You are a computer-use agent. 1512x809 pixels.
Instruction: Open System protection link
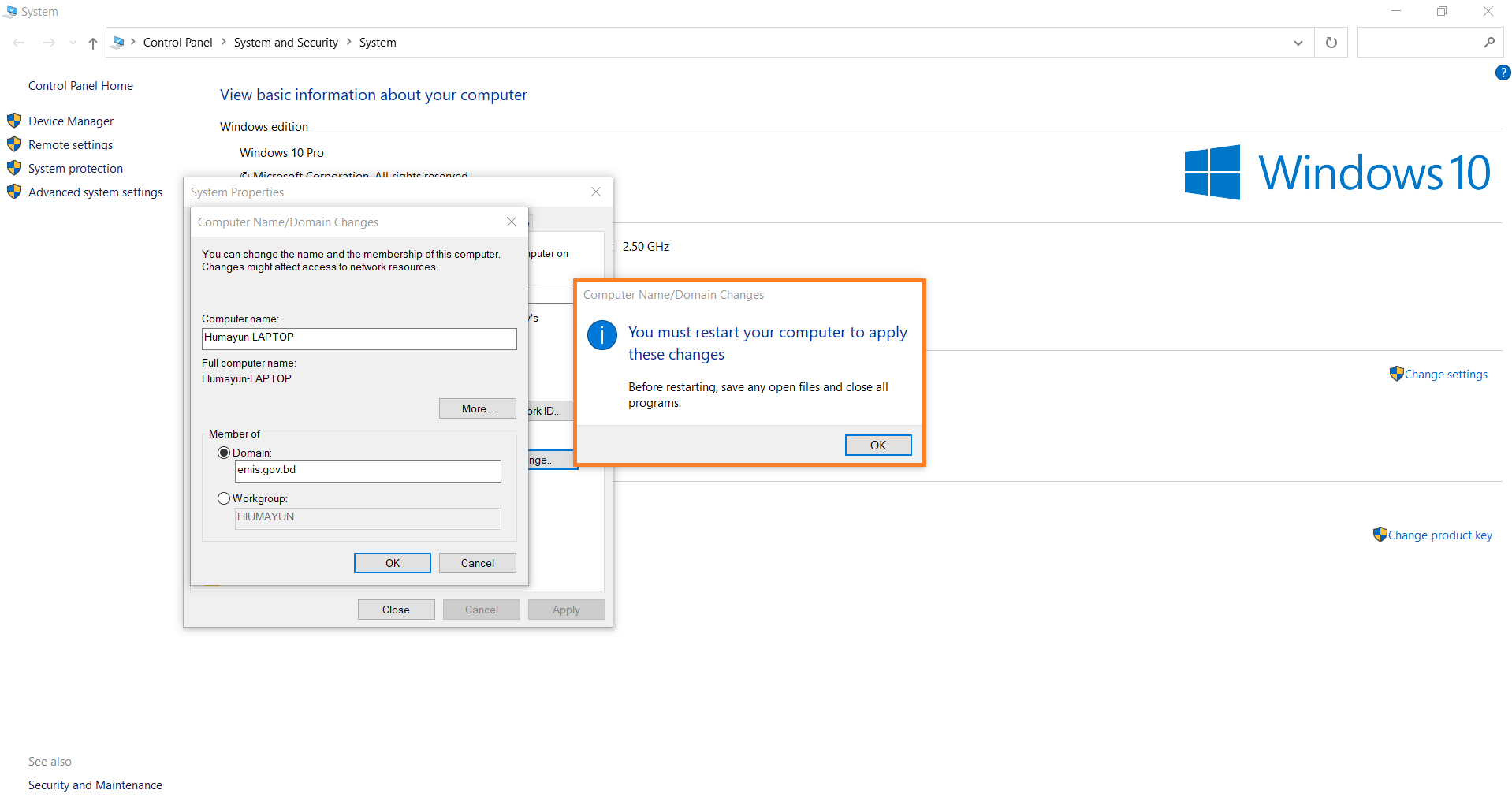[x=76, y=169]
